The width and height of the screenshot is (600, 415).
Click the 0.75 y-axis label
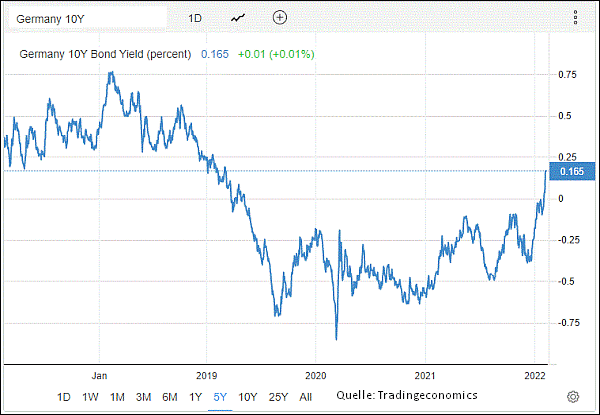(x=567, y=75)
